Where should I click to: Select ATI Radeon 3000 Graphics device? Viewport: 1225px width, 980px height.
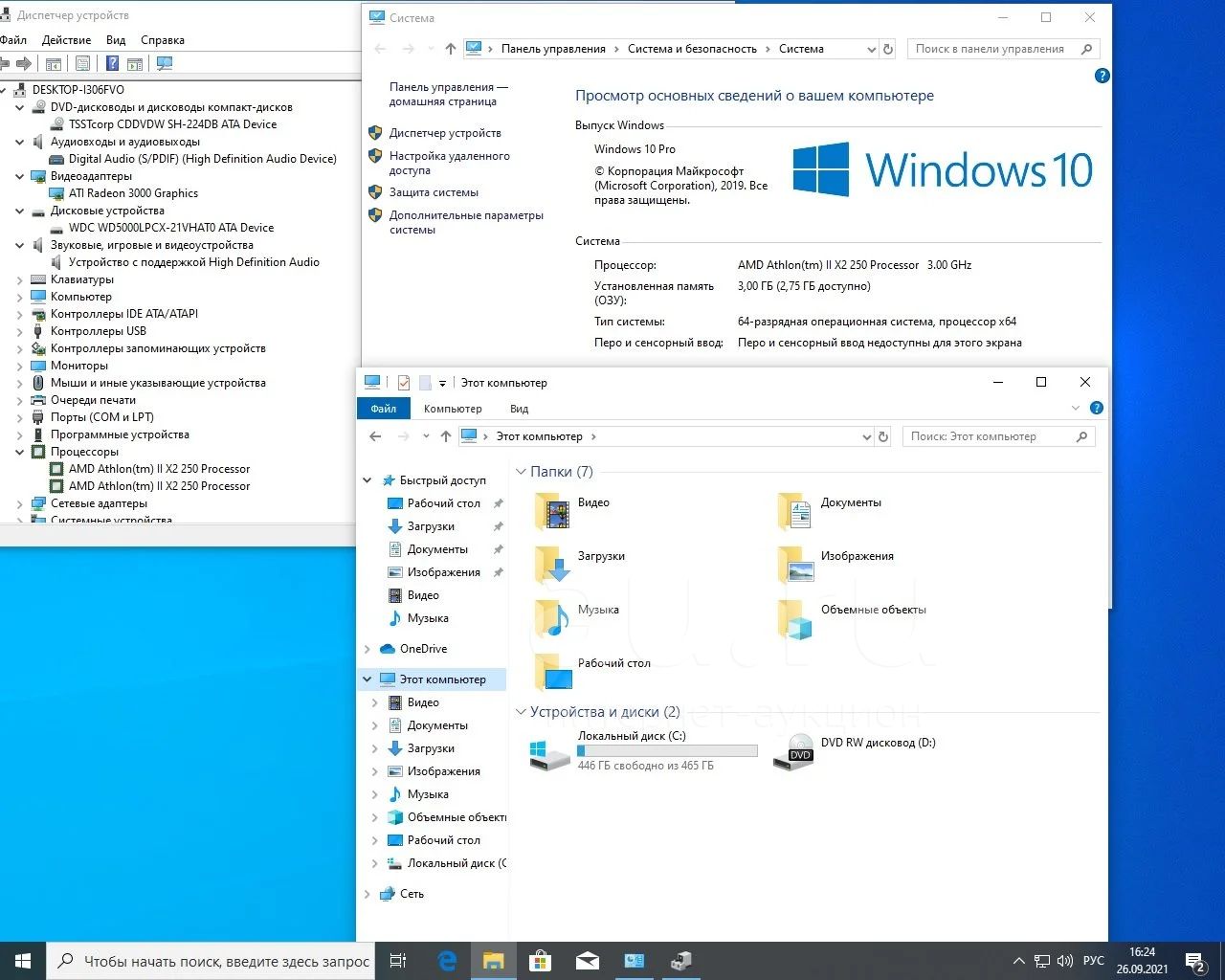click(133, 193)
